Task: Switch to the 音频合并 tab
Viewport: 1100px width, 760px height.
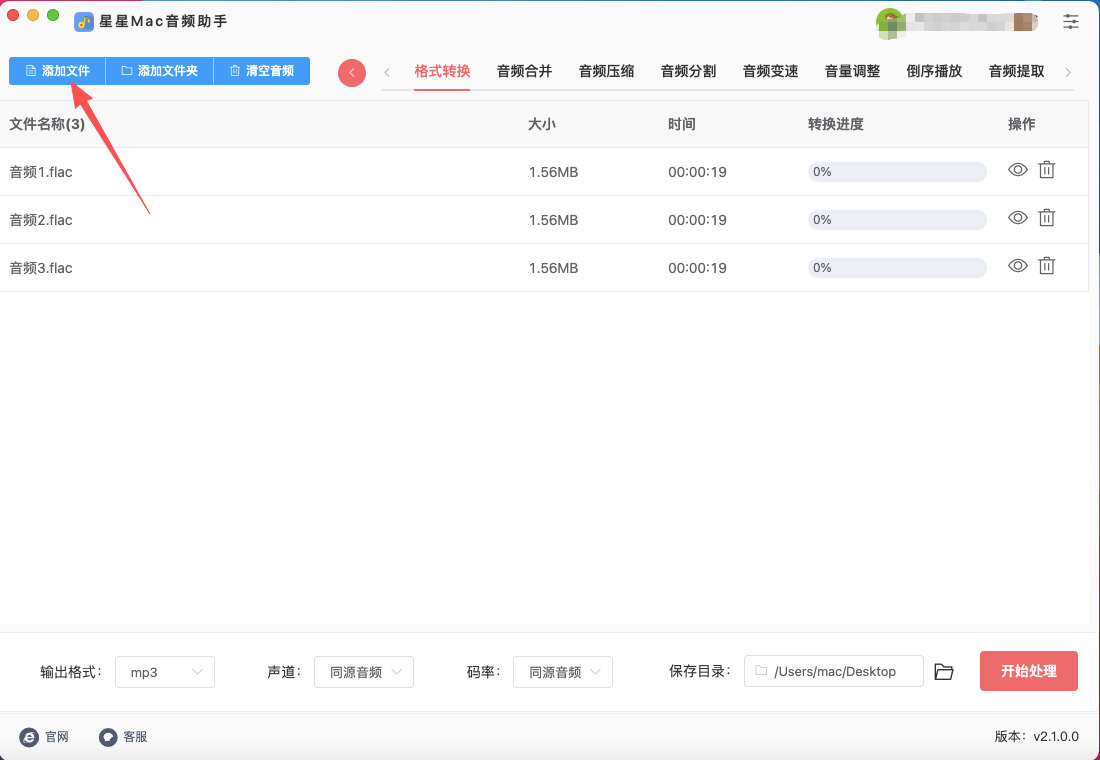Action: tap(524, 71)
